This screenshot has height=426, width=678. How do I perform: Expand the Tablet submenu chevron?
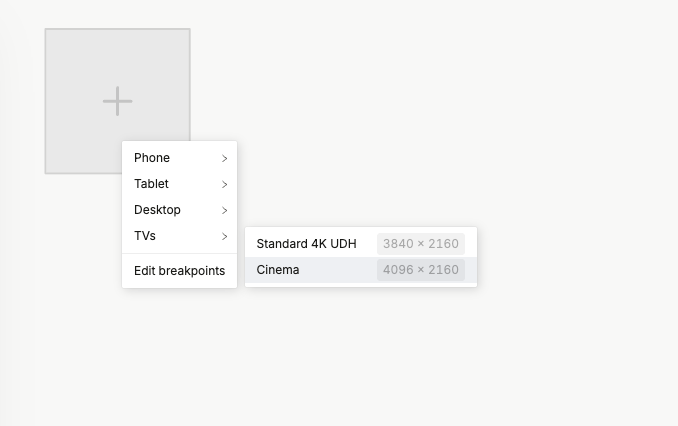click(225, 184)
